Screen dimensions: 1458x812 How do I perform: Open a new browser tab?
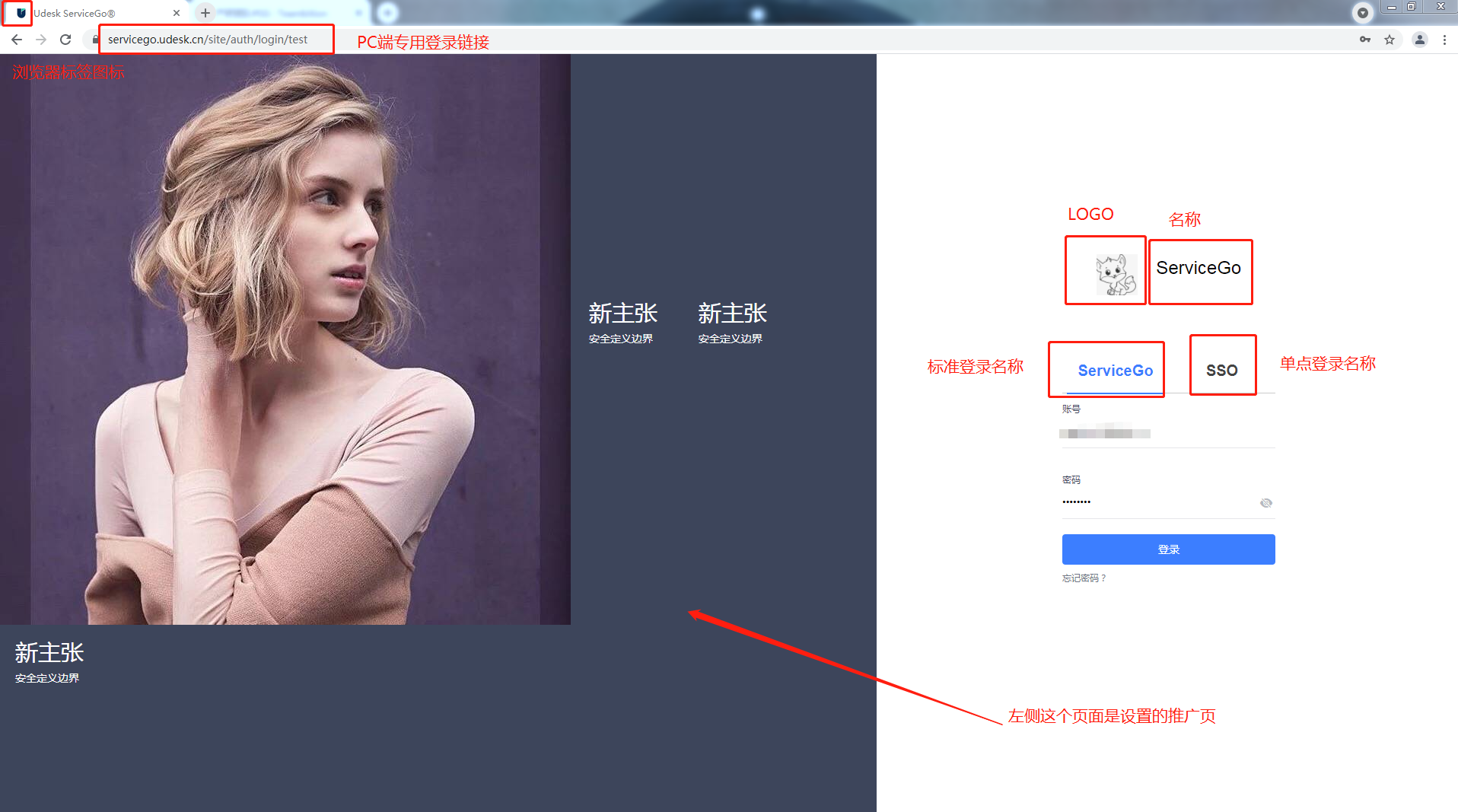point(205,13)
